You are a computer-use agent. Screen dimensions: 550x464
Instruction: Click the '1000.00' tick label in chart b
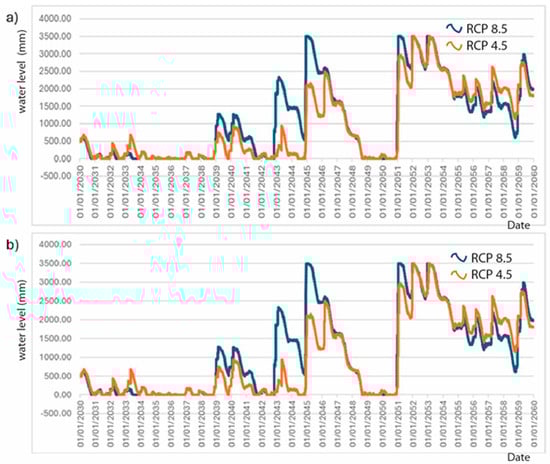click(55, 357)
